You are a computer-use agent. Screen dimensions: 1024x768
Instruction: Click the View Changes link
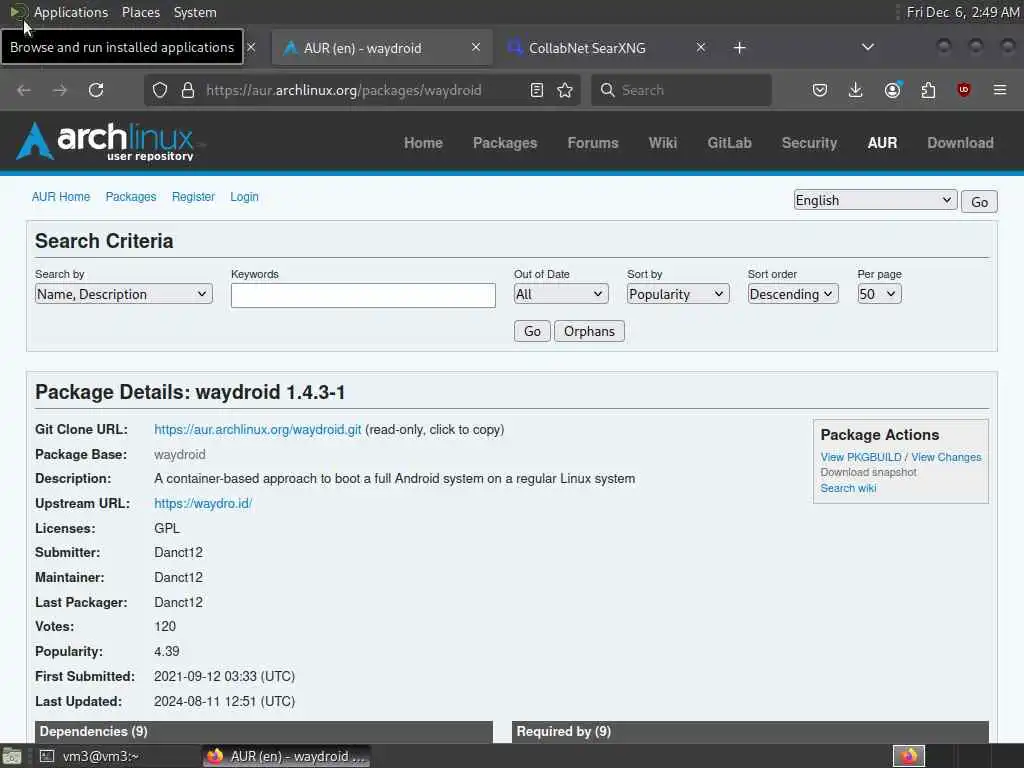pos(946,457)
